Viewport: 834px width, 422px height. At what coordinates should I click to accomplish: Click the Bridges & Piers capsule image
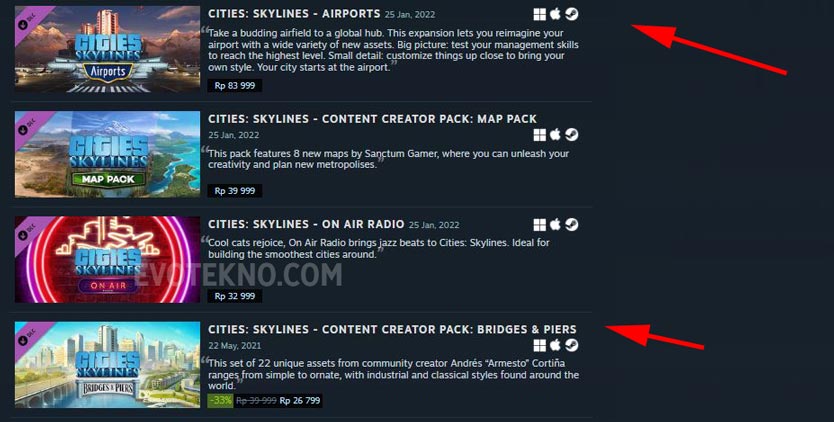pos(107,365)
